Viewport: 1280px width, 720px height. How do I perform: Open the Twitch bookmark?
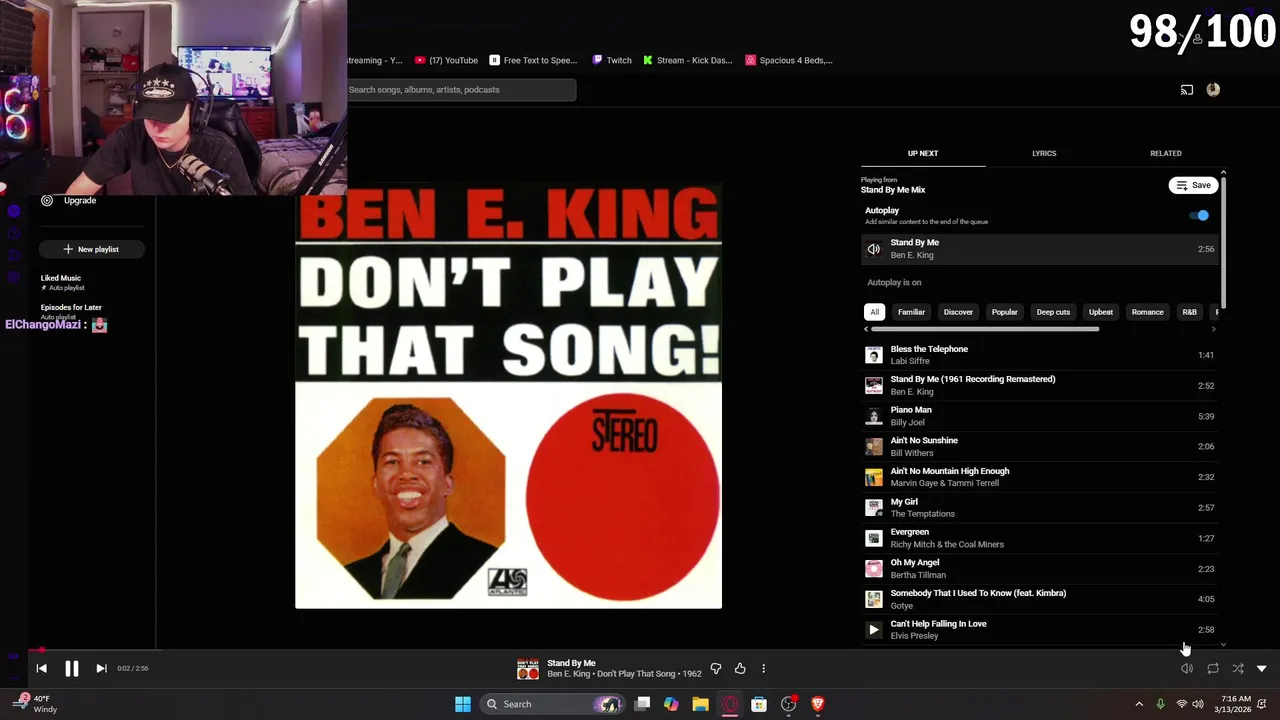[x=611, y=60]
